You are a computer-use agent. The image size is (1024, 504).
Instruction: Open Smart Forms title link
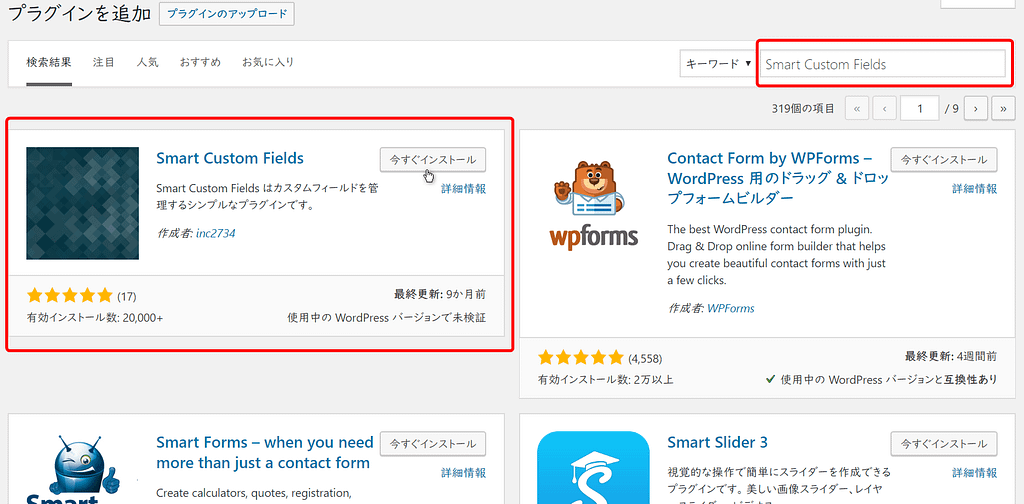265,452
